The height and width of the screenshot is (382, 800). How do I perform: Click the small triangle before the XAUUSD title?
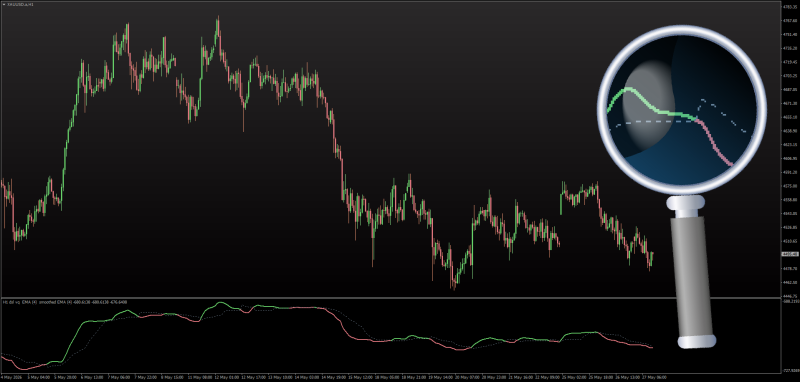coord(4,4)
